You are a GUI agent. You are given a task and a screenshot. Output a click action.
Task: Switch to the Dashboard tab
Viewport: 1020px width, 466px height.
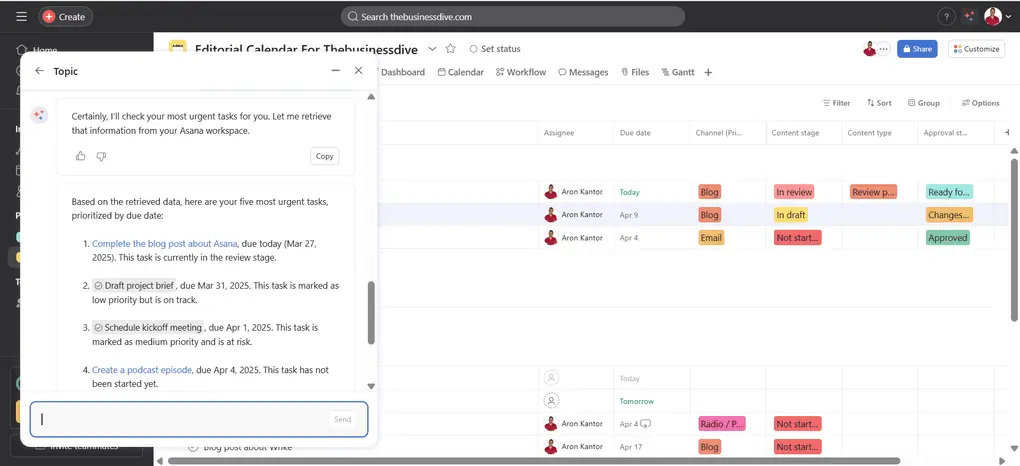click(402, 72)
